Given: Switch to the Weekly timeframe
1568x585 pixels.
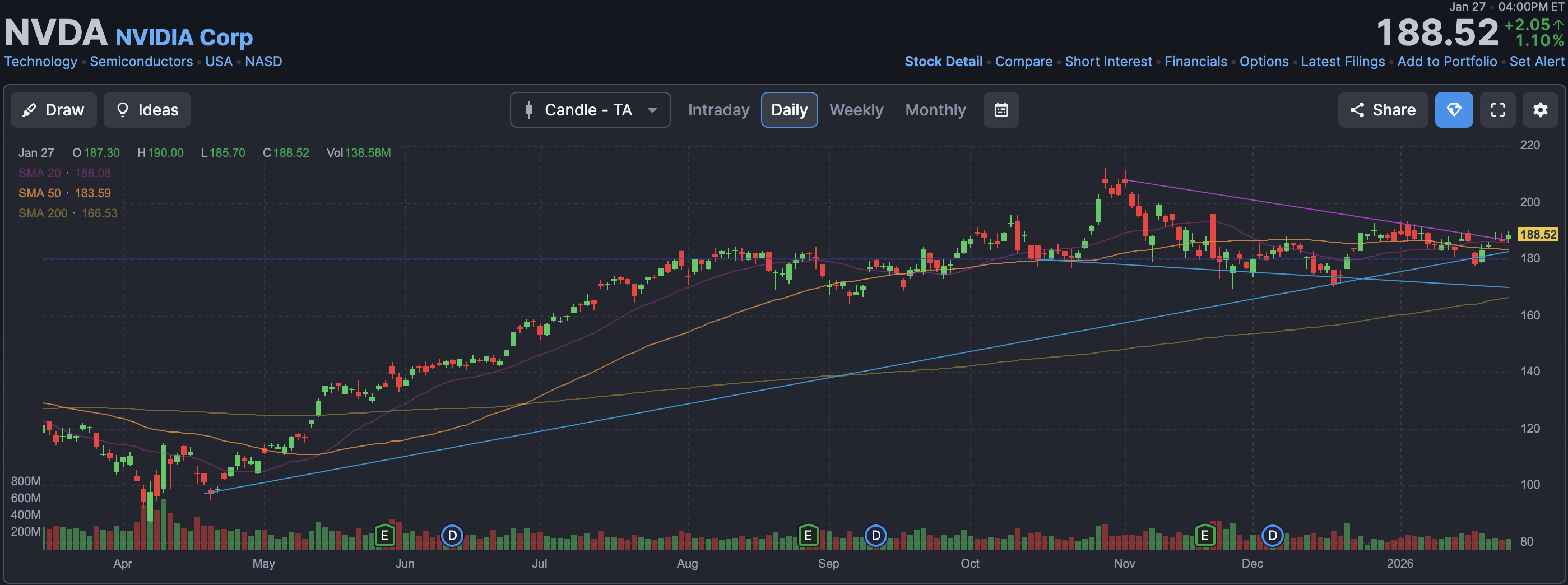Looking at the screenshot, I should pos(856,110).
